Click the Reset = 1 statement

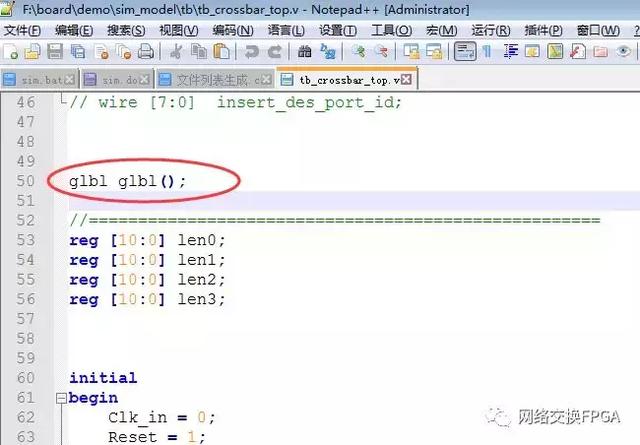(157, 437)
